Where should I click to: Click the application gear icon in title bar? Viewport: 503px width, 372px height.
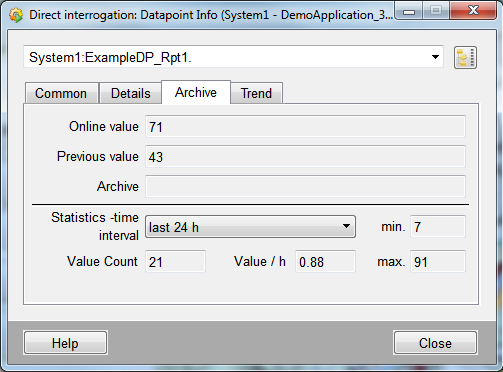[x=16, y=15]
